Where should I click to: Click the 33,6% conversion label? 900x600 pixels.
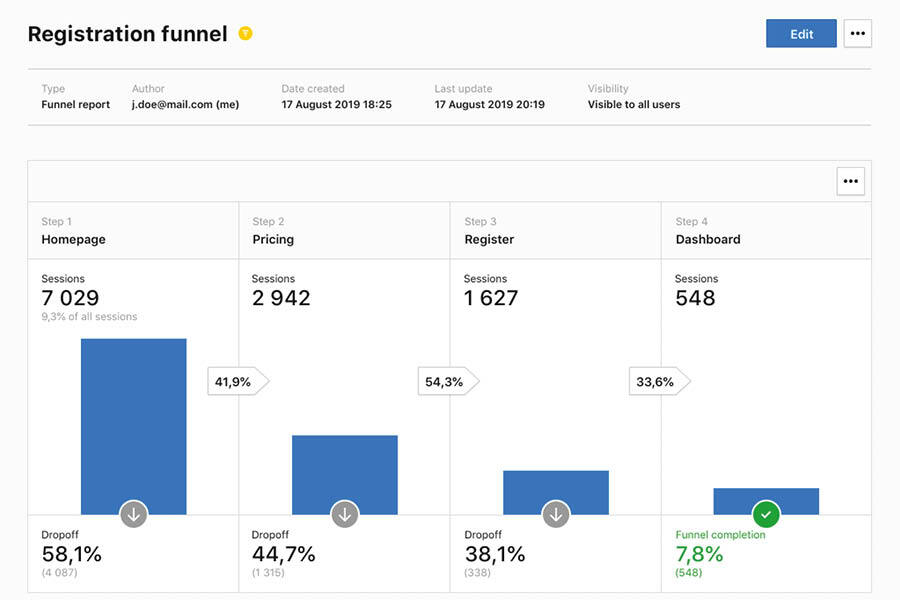click(x=660, y=382)
